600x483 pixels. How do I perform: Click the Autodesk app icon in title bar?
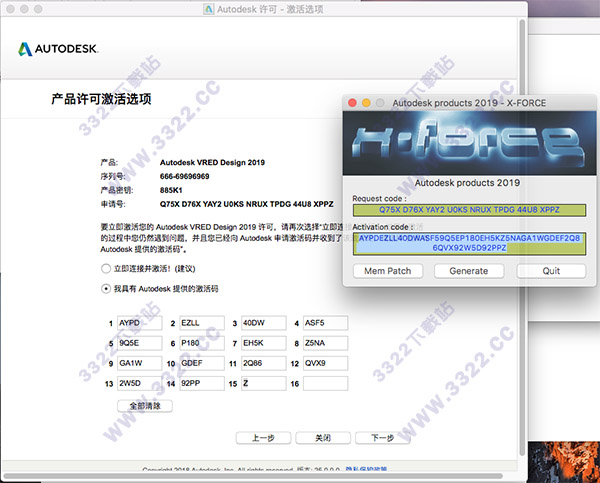point(209,9)
